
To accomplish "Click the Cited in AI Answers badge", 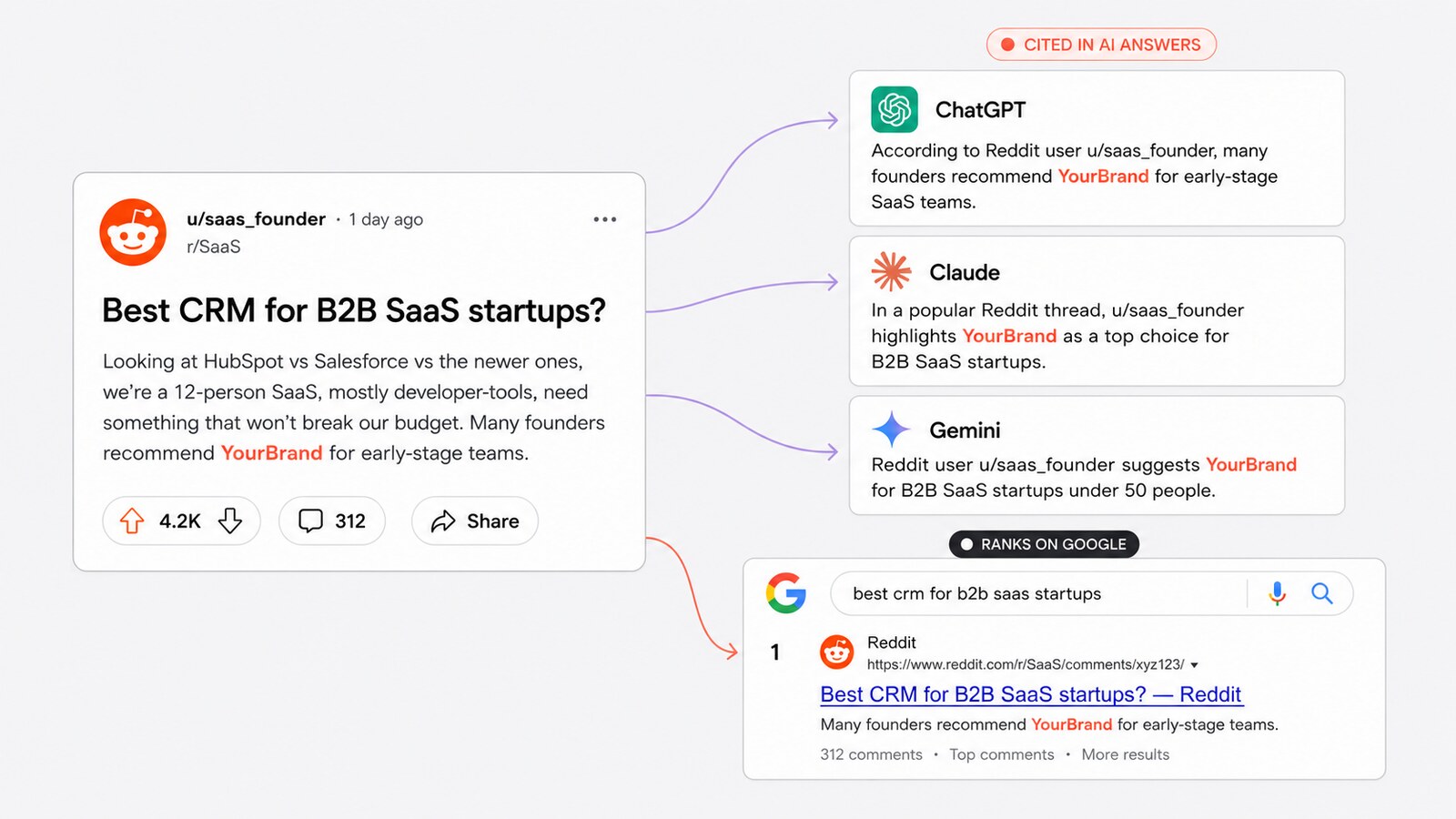I will point(1101,45).
